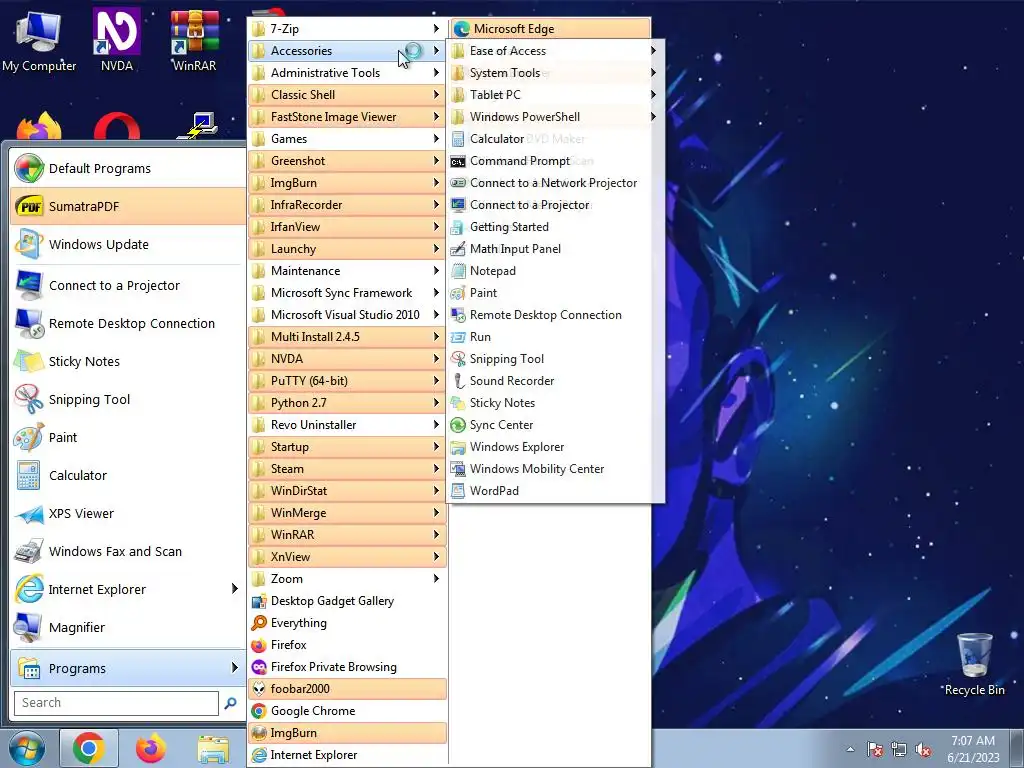Open the Recycle Bin on the desktop
This screenshot has width=1024, height=768.
974,665
